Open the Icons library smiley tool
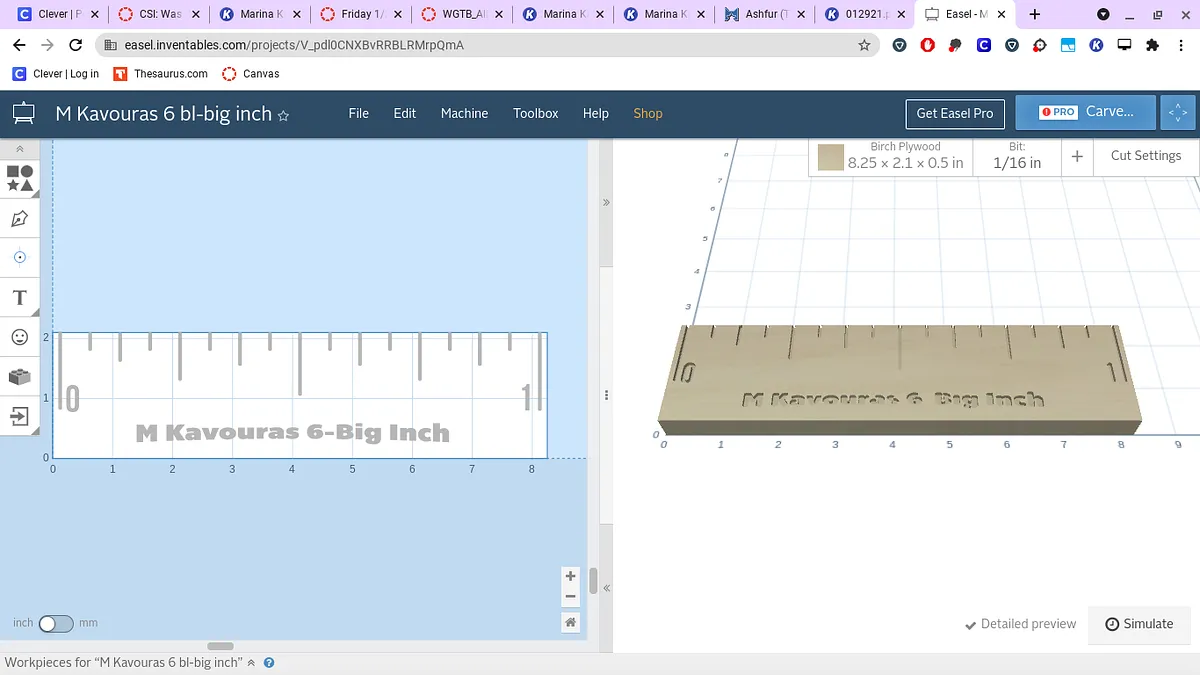 pyautogui.click(x=20, y=338)
